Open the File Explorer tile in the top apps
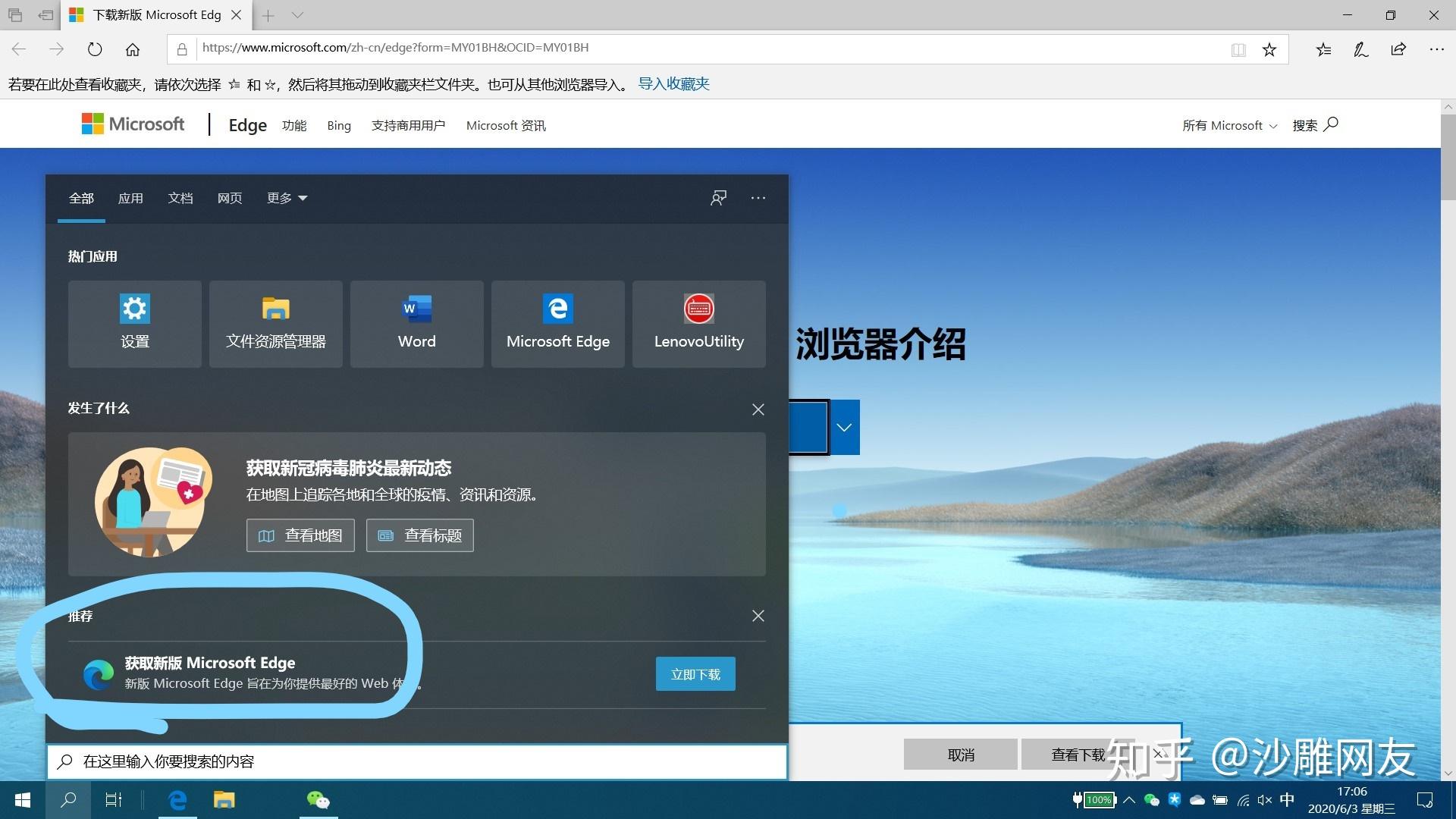The width and height of the screenshot is (1456, 819). tap(275, 324)
